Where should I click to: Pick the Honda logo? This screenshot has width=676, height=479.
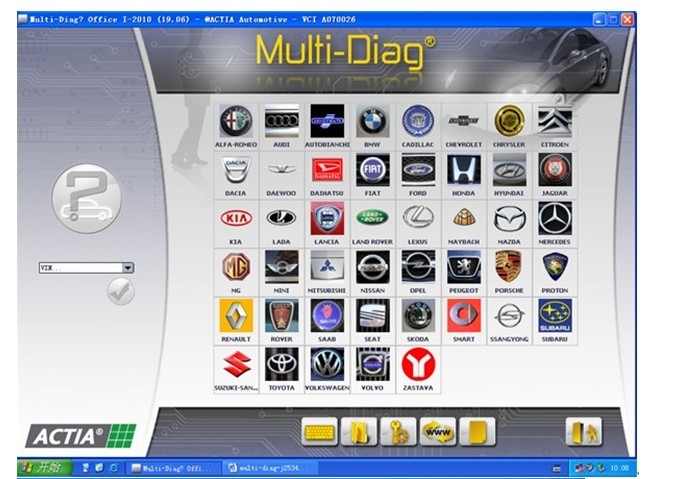pyautogui.click(x=464, y=170)
